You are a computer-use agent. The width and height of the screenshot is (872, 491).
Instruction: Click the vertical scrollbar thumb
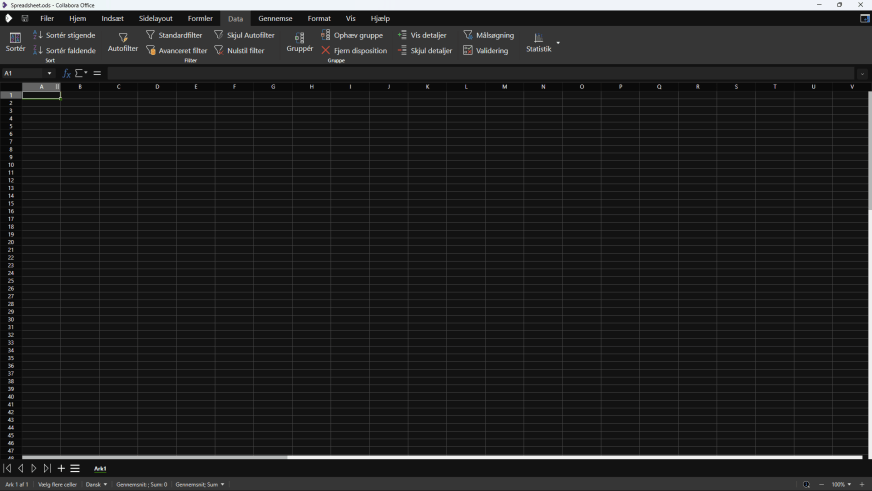869,150
